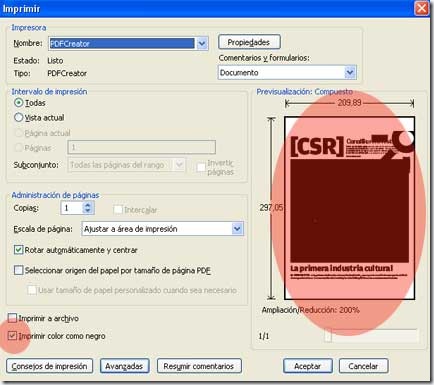Toggle Usar tamaño de papel personalizado checkbox
Viewport: 434px width, 385px height.
click(x=32, y=290)
